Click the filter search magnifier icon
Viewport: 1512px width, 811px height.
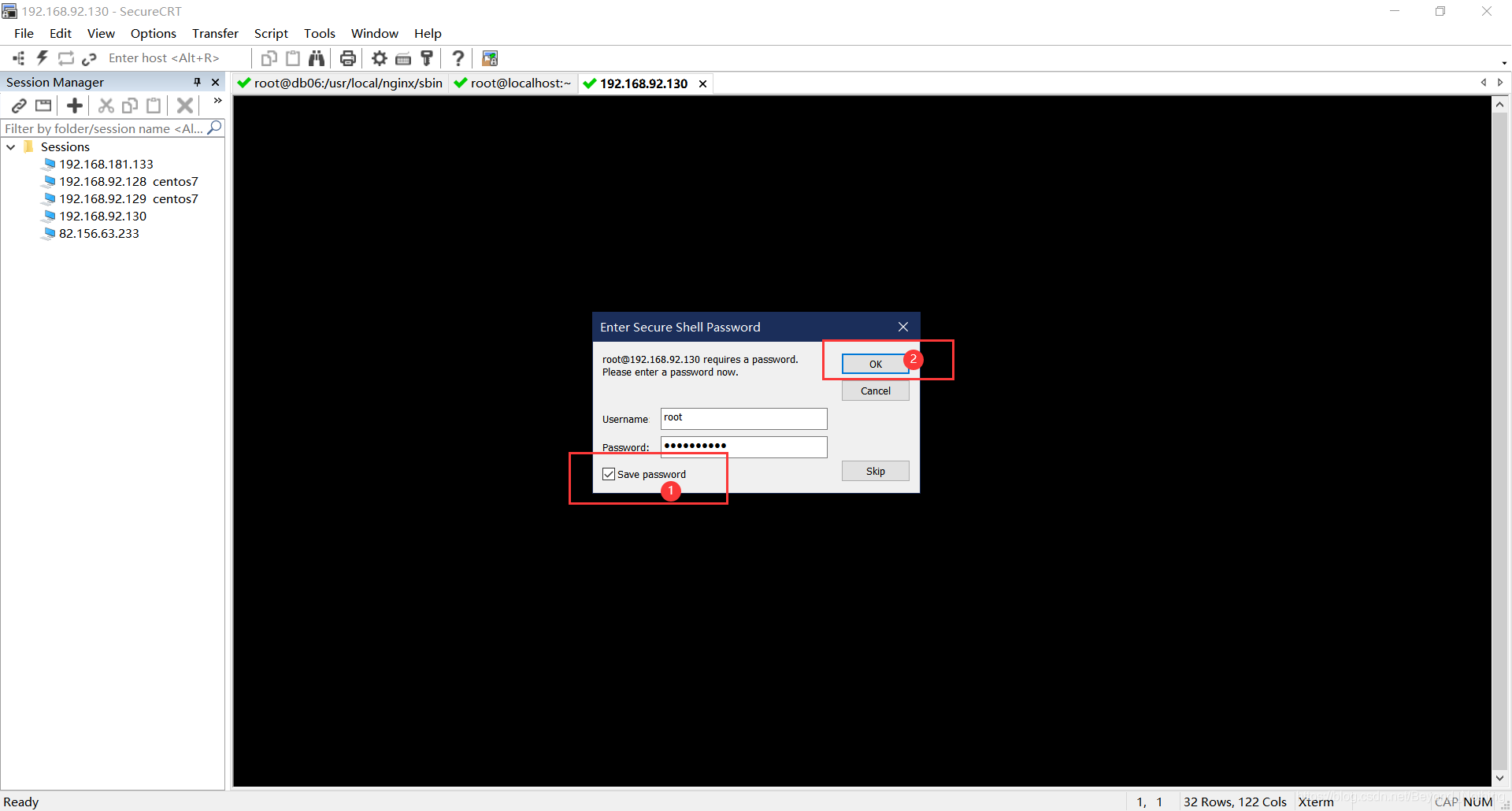pyautogui.click(x=214, y=128)
